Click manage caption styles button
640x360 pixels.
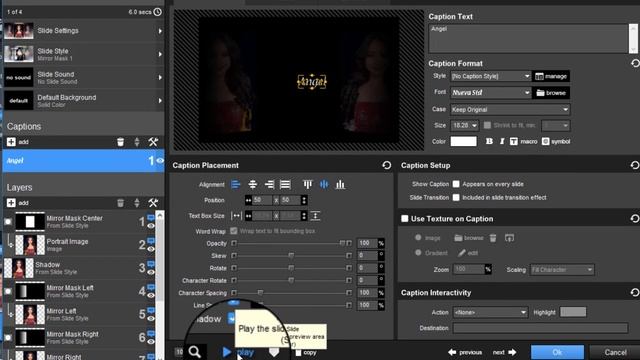551,76
